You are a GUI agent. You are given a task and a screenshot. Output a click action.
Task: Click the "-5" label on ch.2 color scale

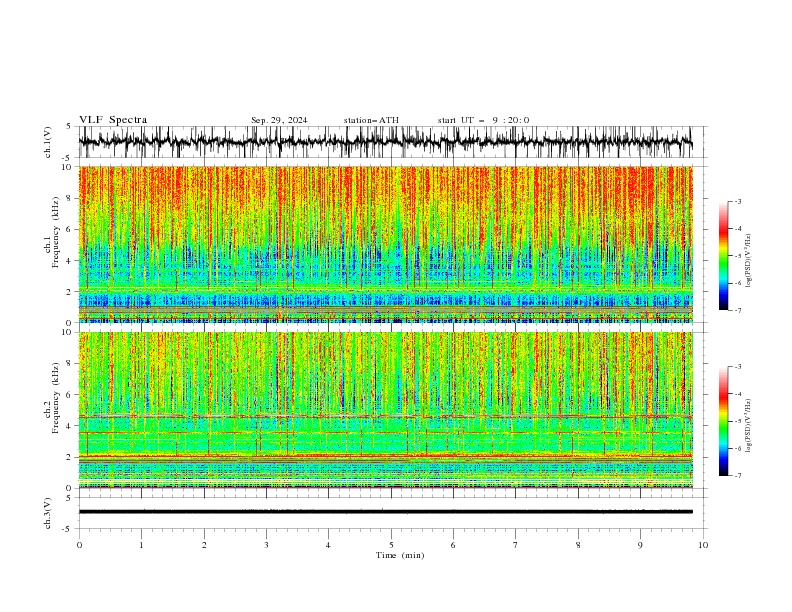737,421
